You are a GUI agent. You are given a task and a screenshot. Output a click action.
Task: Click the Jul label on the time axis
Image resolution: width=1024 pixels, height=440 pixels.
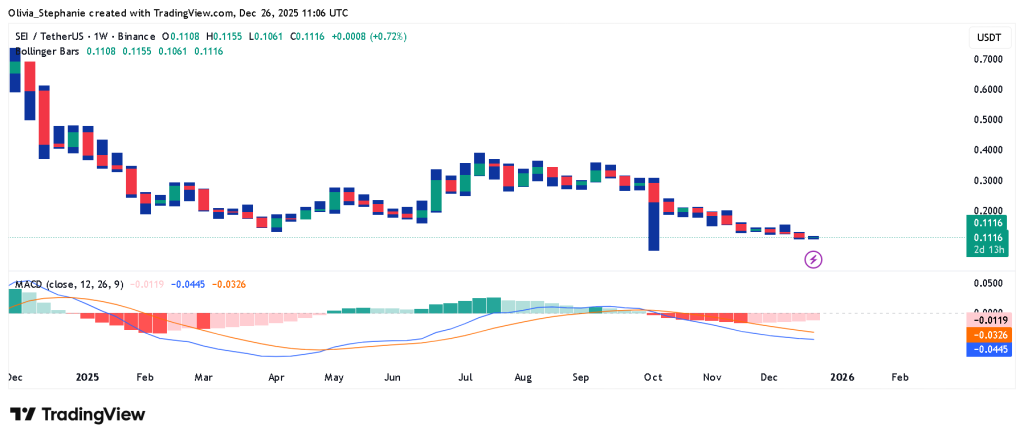point(466,378)
